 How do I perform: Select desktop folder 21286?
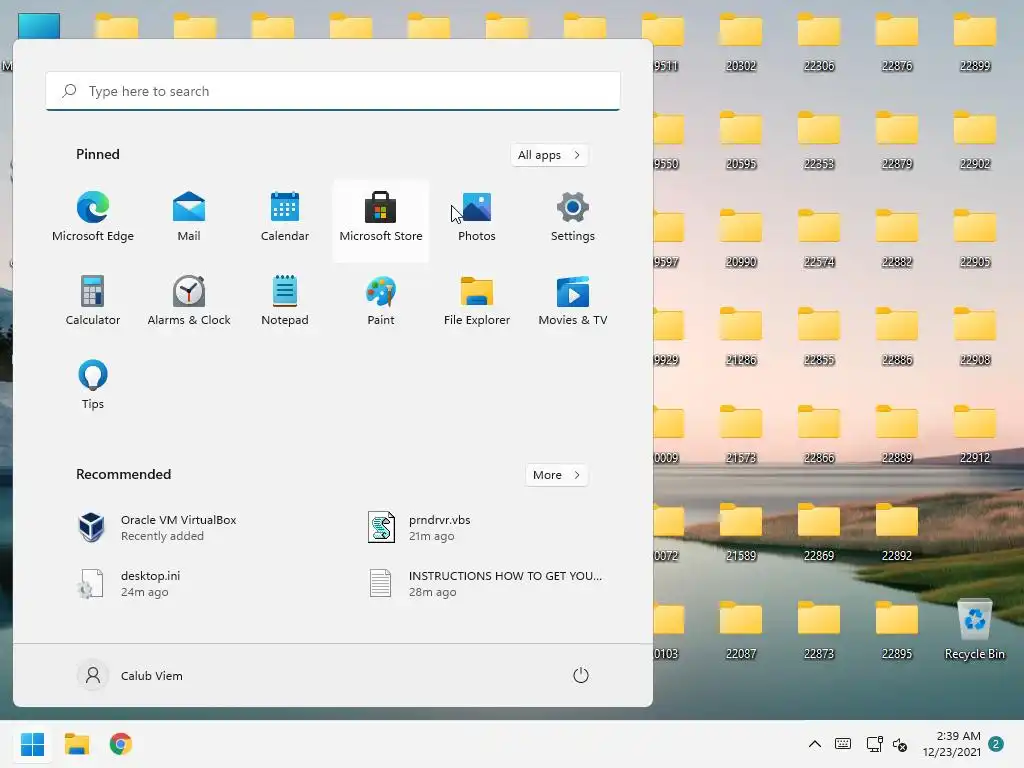coord(741,336)
